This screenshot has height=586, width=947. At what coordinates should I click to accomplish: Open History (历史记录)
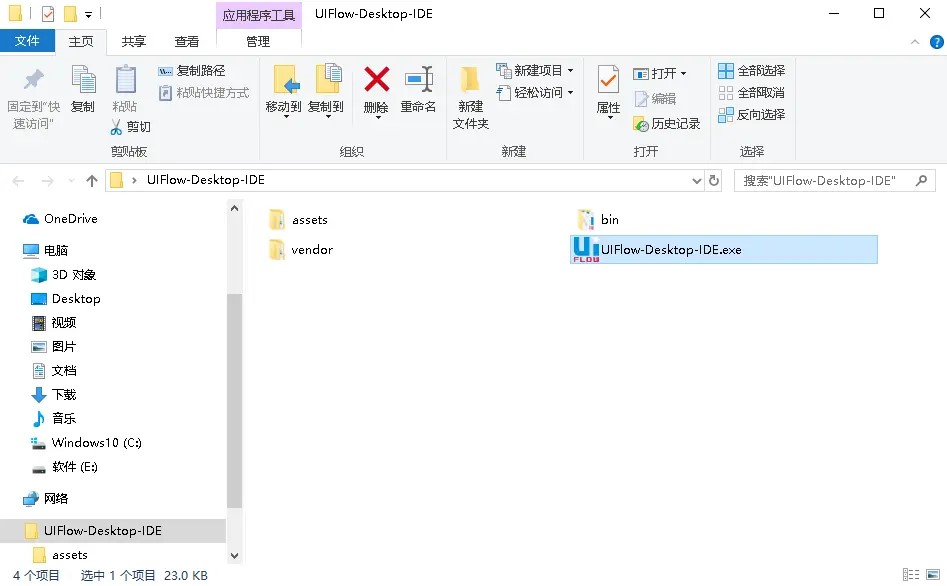pos(666,124)
